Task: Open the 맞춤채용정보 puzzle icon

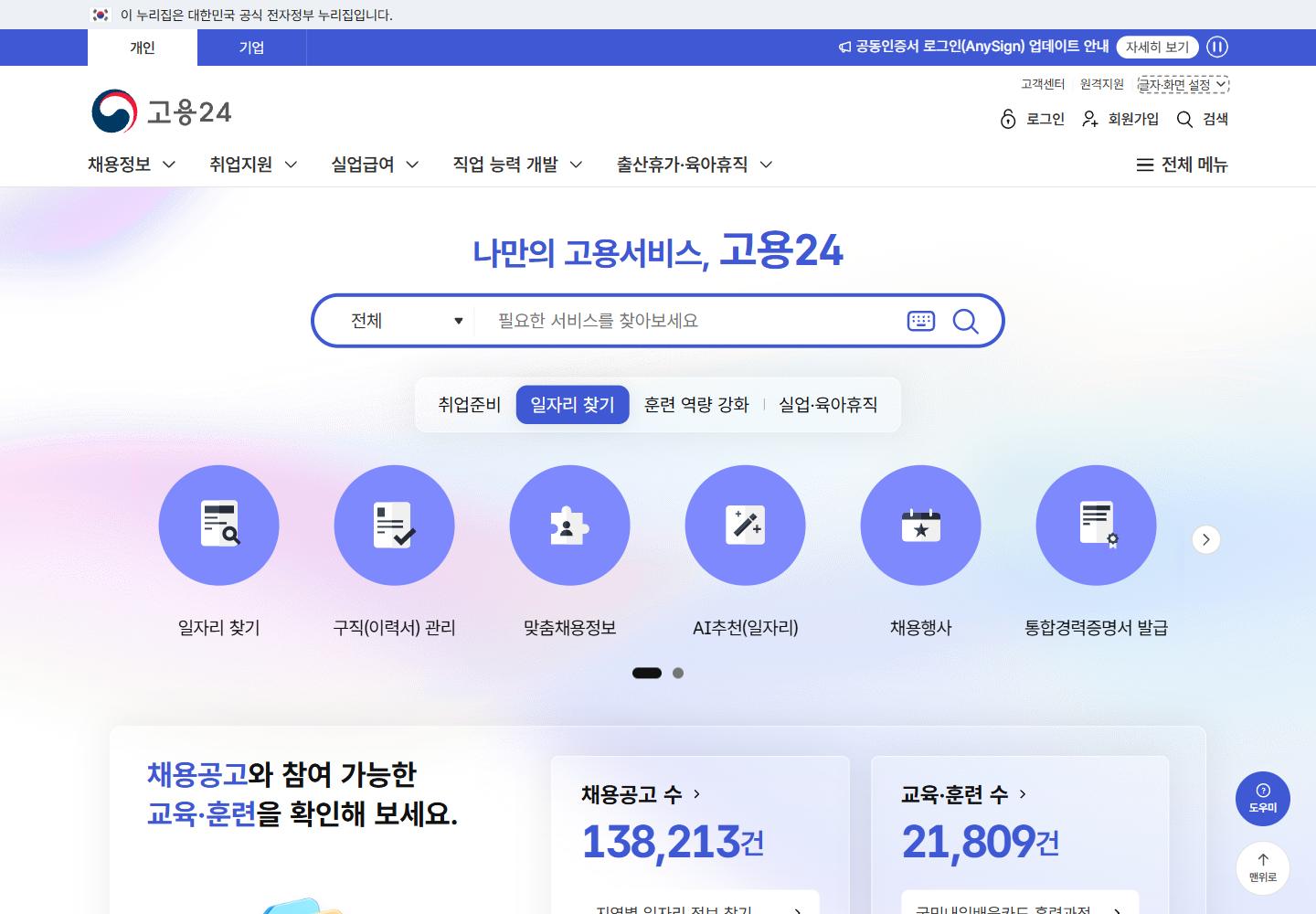Action: click(569, 525)
